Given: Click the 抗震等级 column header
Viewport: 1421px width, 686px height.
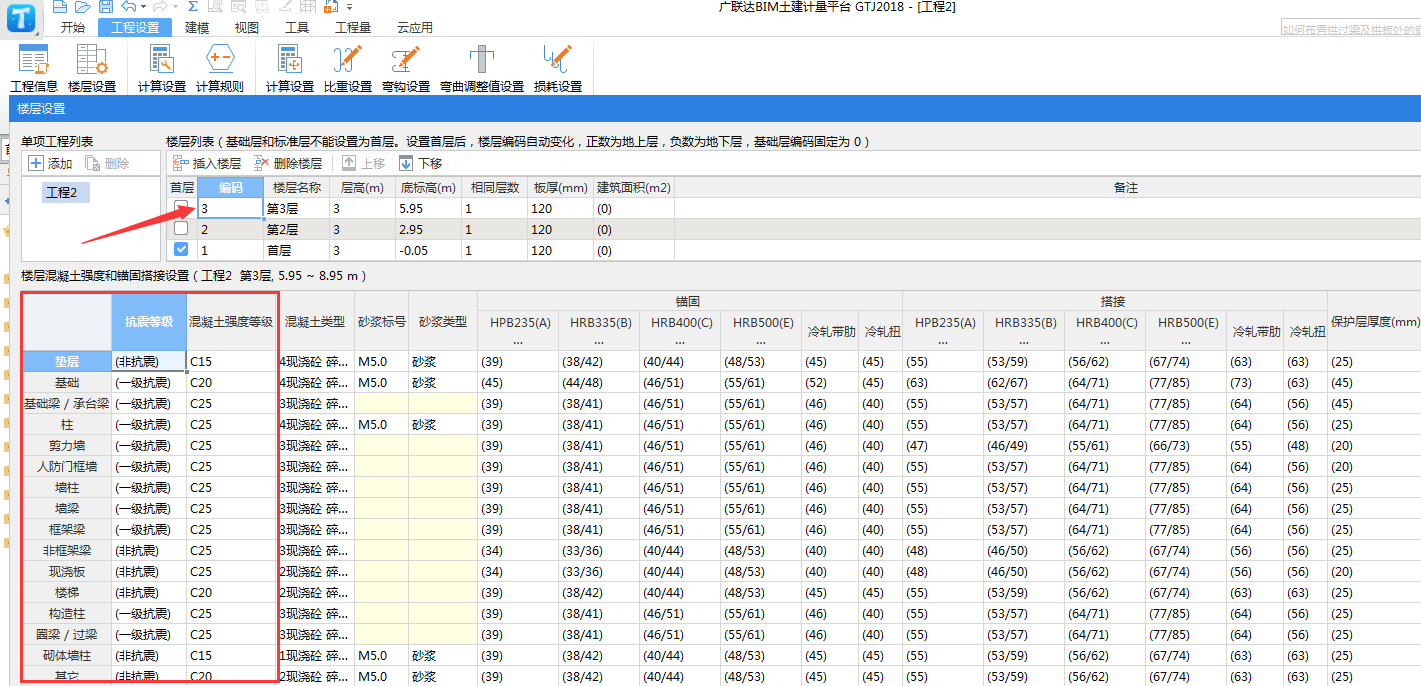Looking at the screenshot, I should click(x=149, y=321).
